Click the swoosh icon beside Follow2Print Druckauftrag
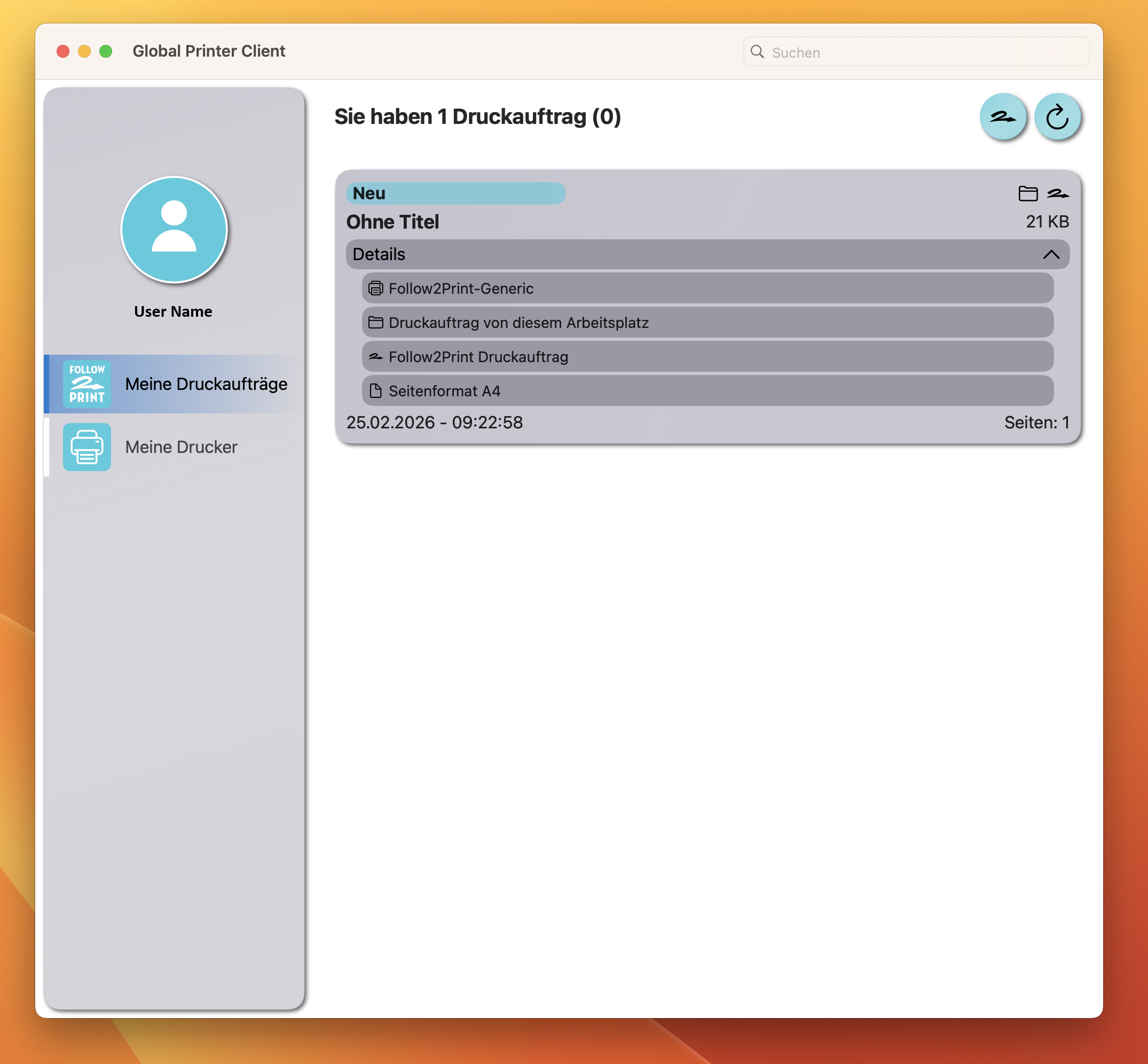 point(376,357)
